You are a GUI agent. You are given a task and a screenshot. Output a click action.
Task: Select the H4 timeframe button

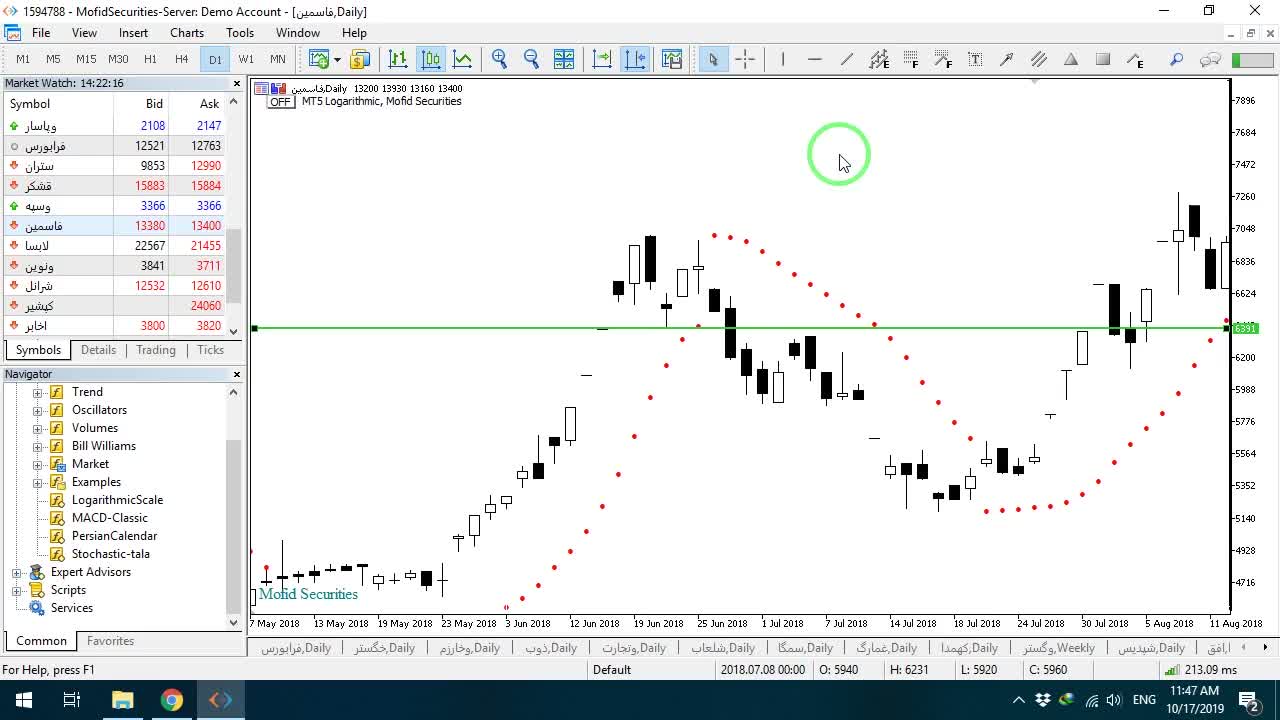181,59
